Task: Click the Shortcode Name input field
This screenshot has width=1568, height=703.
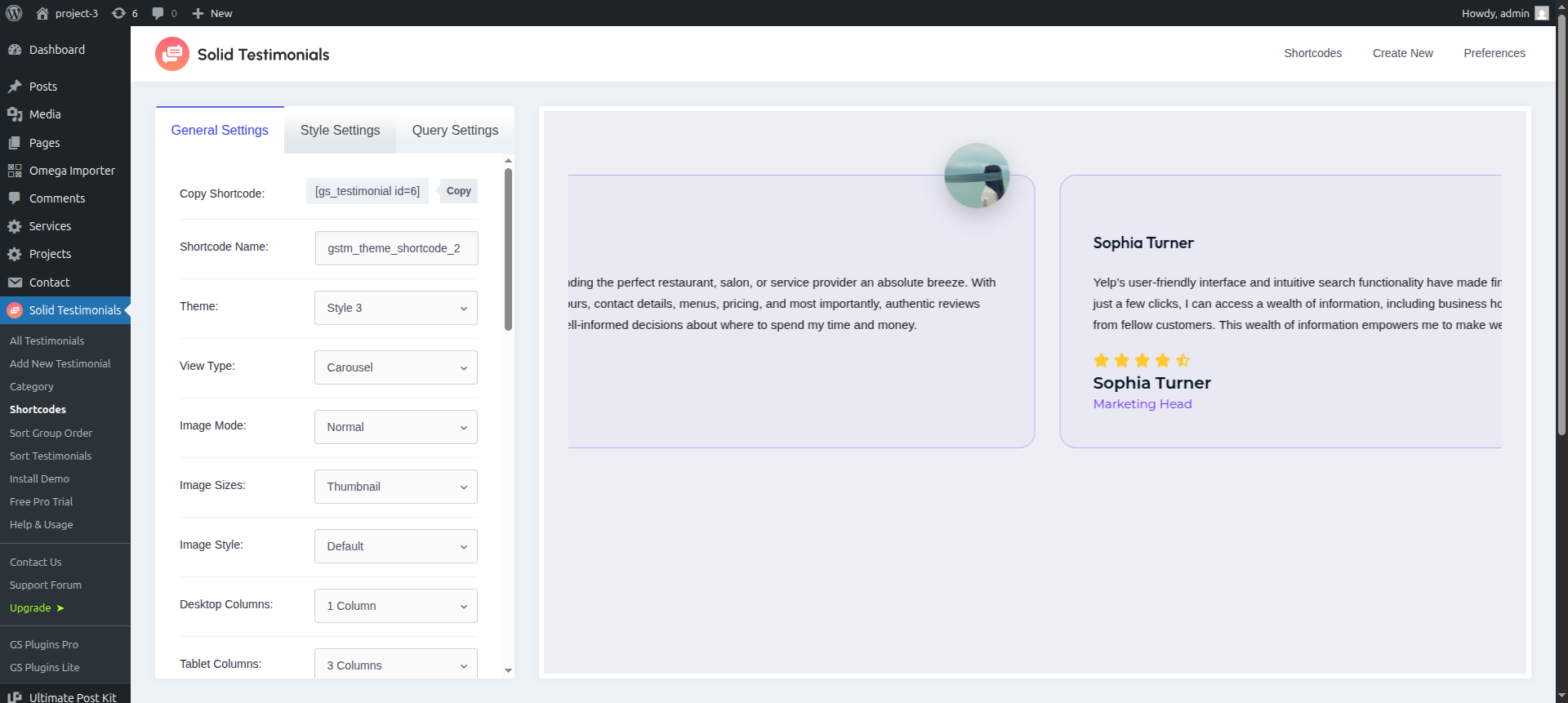Action: pos(396,248)
